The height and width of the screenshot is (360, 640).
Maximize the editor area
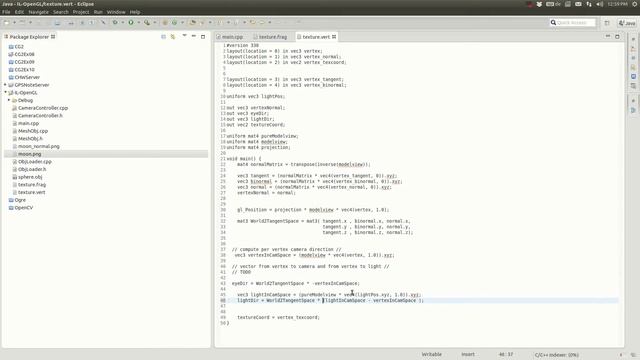tap(617, 37)
